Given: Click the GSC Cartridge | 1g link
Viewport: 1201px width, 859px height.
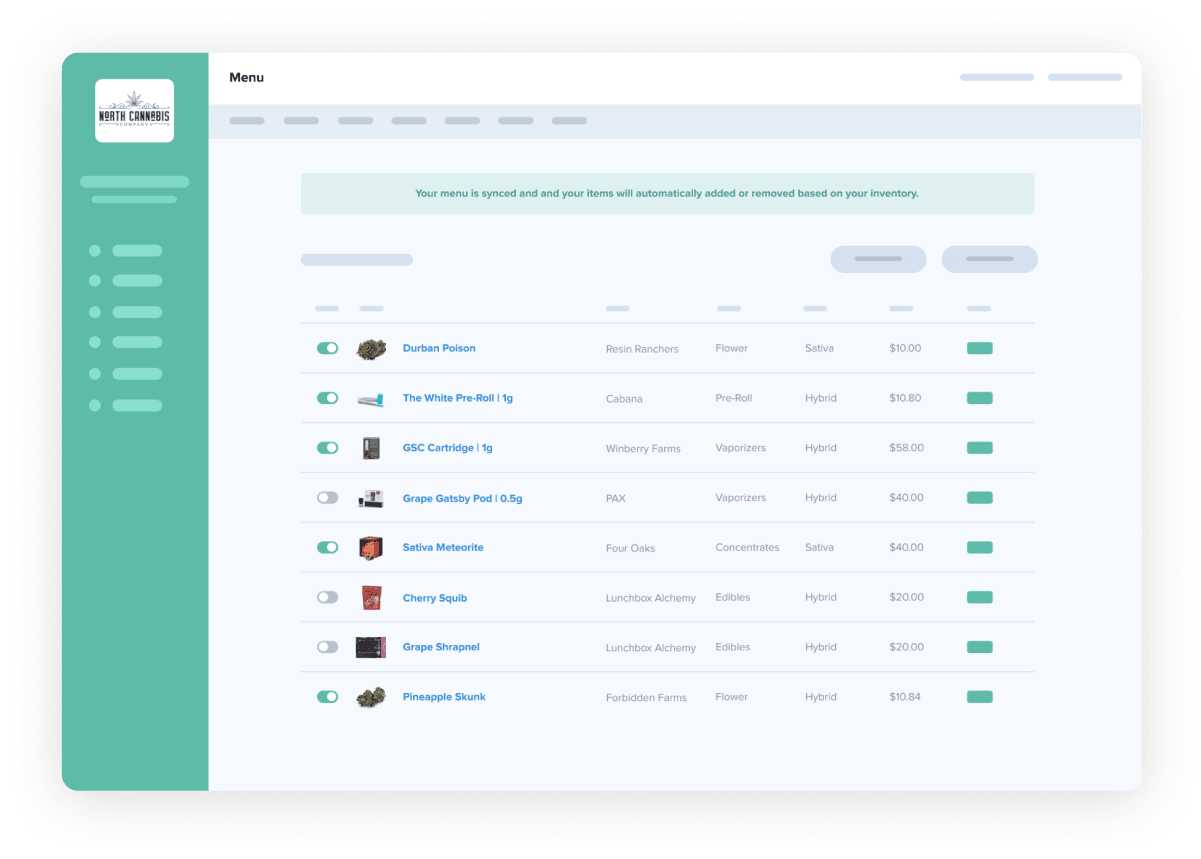Looking at the screenshot, I should pos(447,448).
